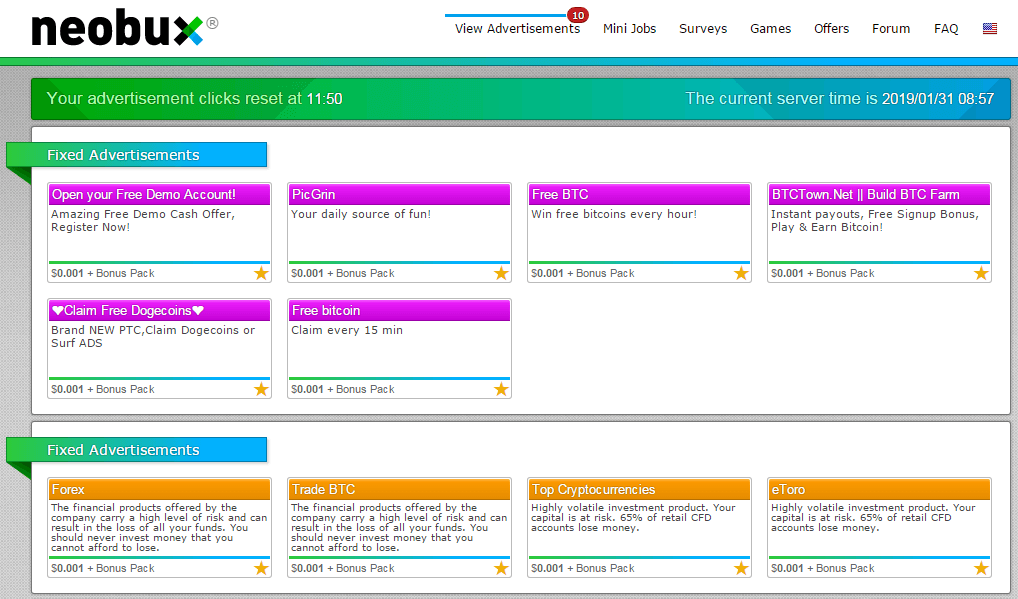Click the second Fixed Advertisements header above Forex
Viewport: 1018px width, 599px height.
136,450
